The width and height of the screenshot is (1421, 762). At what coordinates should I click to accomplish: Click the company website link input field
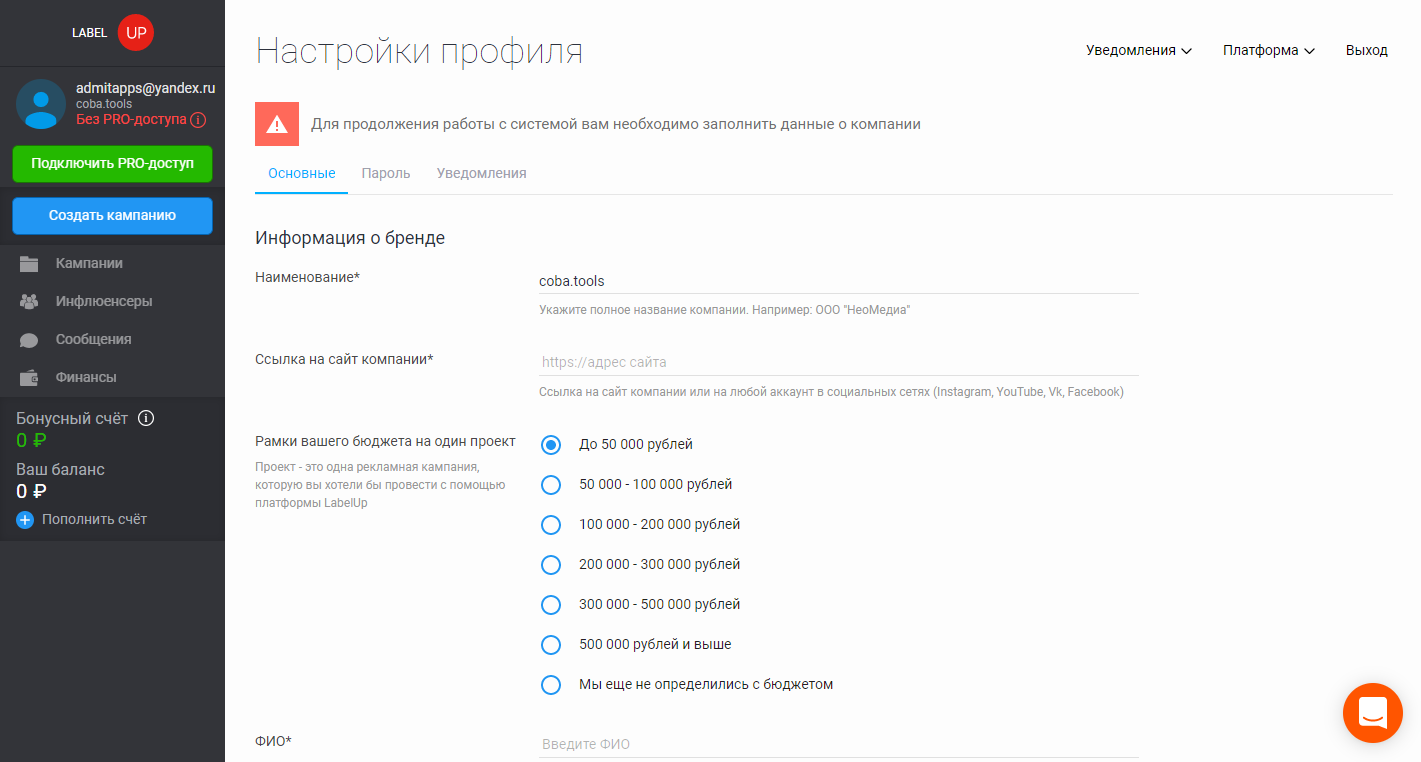click(837, 362)
